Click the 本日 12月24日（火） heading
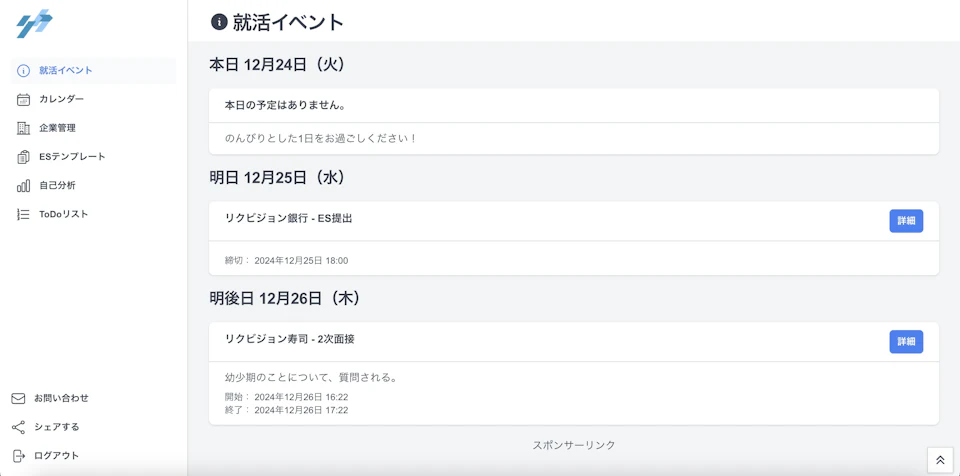The image size is (960, 476). point(277,65)
